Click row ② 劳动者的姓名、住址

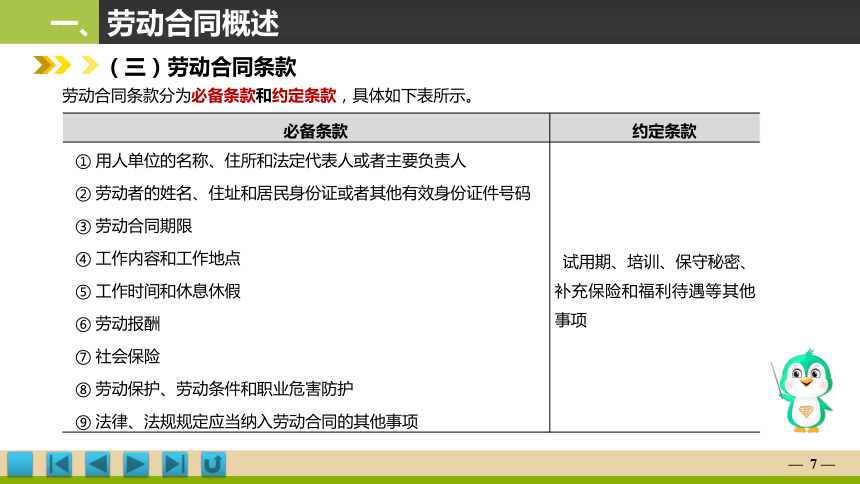[303, 193]
